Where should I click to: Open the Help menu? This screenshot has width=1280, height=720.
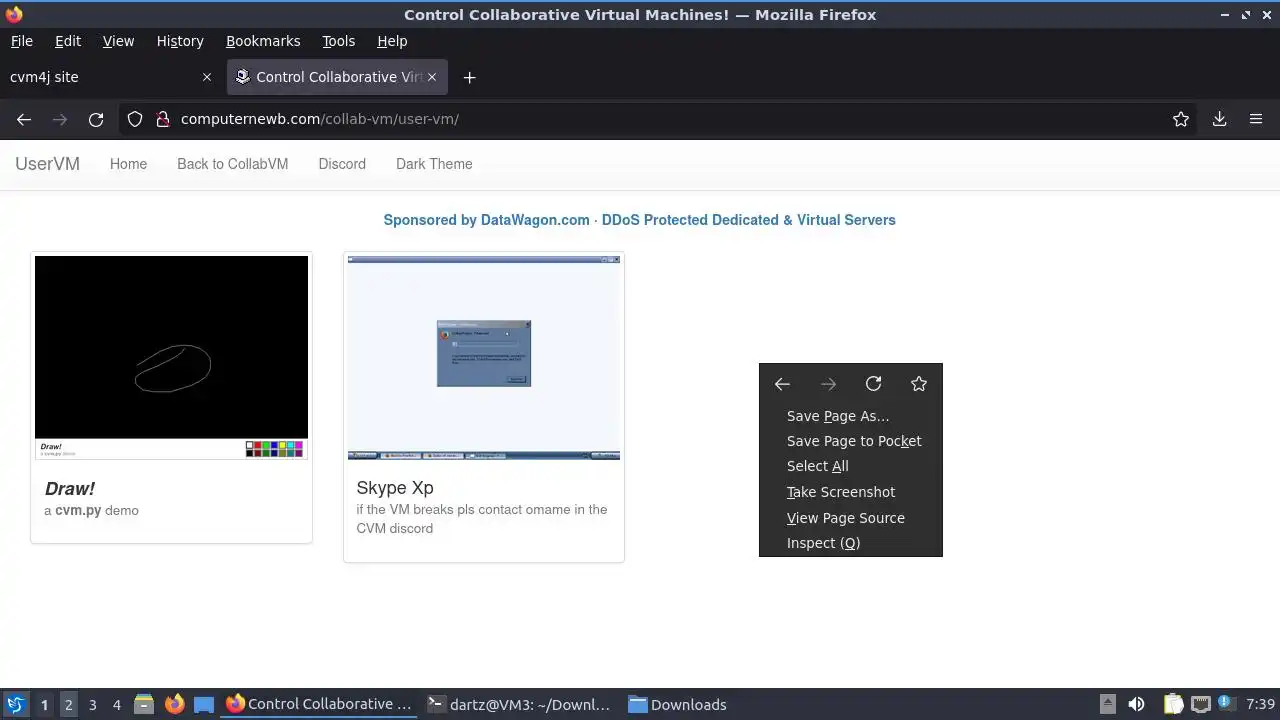(x=392, y=41)
